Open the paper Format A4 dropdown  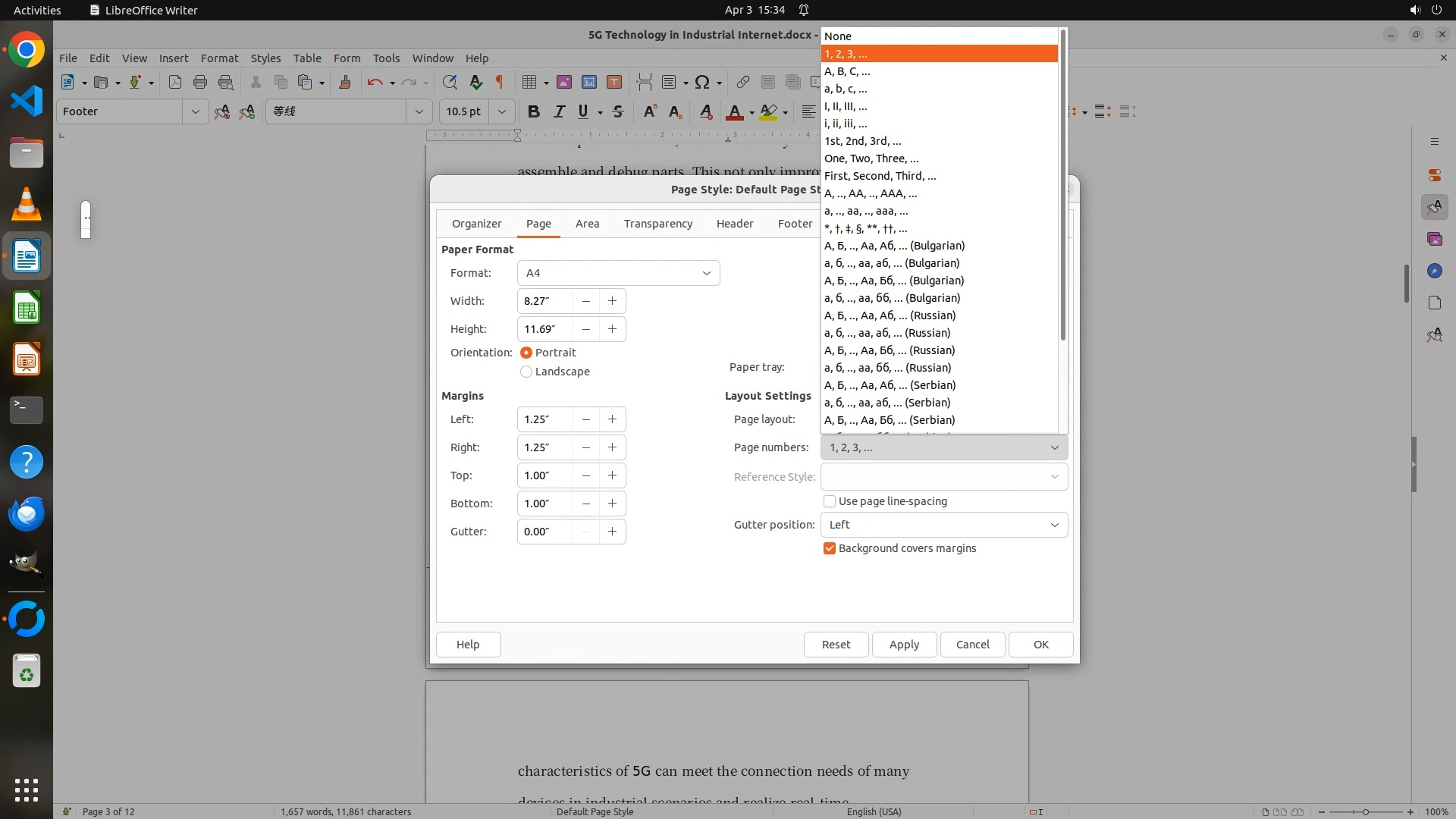[618, 273]
